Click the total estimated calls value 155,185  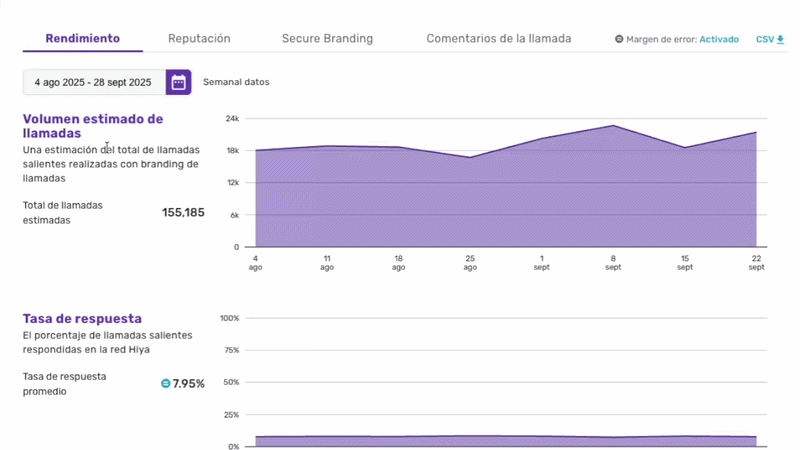click(183, 213)
